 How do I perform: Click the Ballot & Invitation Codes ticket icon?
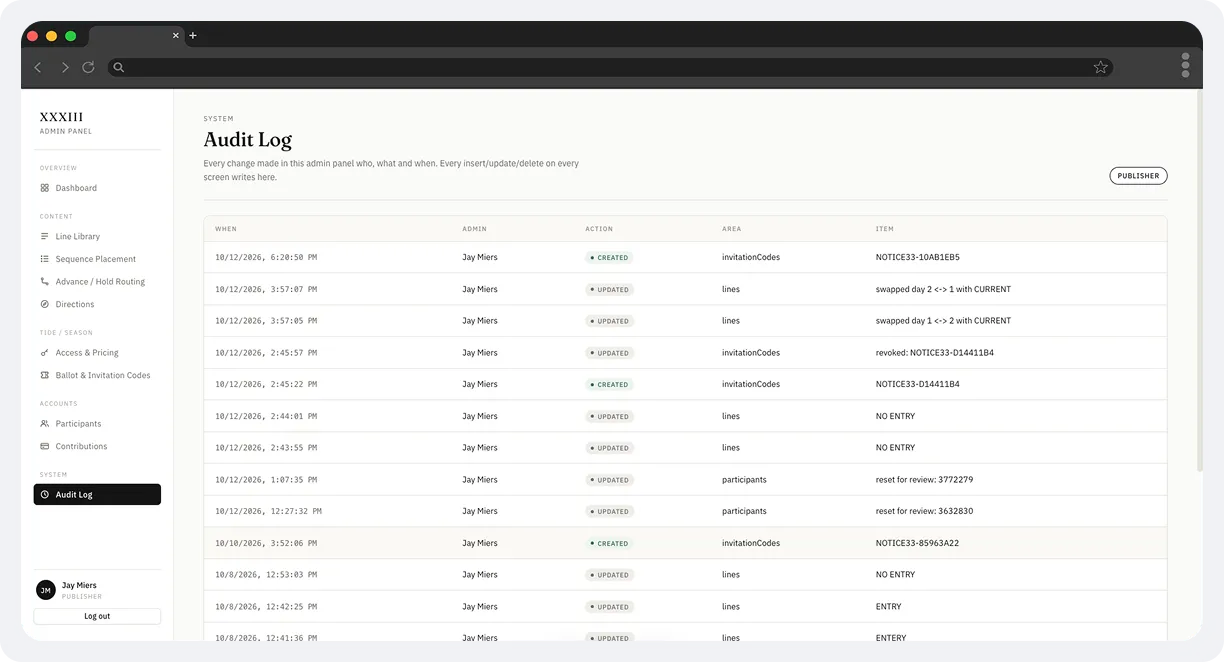[x=44, y=375]
